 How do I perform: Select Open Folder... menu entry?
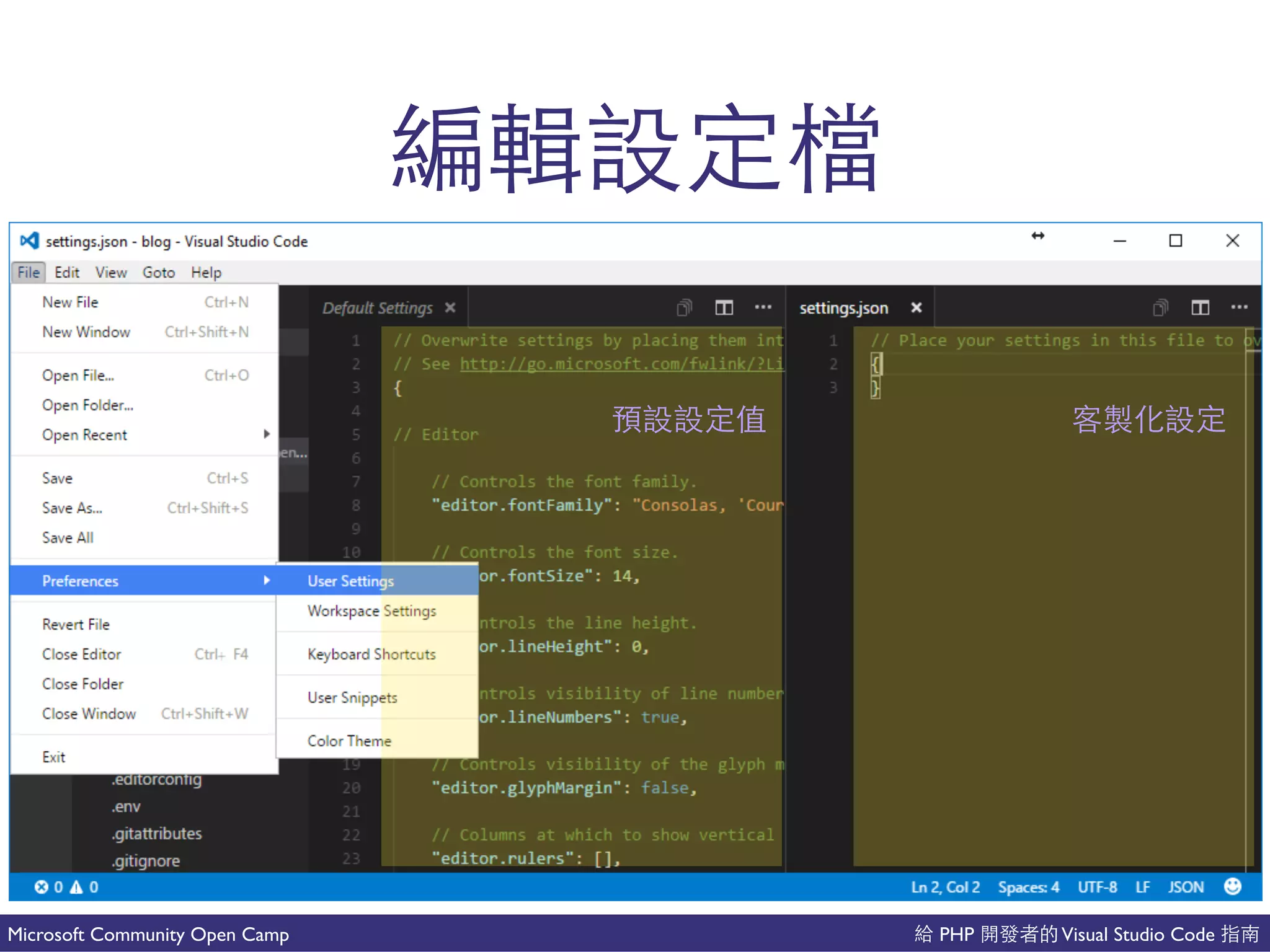point(144,405)
